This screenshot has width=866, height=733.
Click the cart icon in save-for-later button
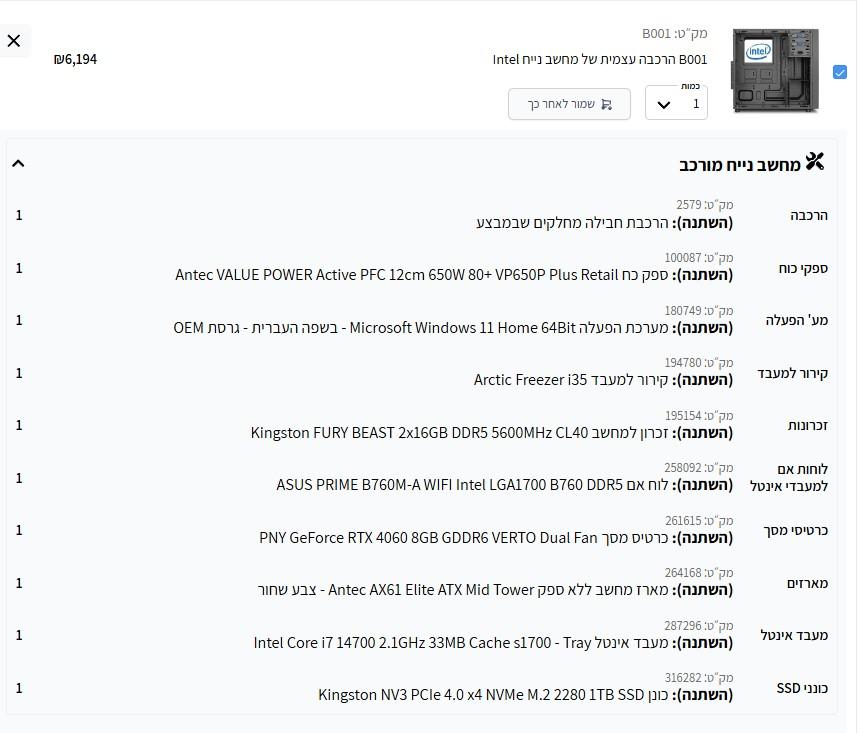click(x=606, y=104)
